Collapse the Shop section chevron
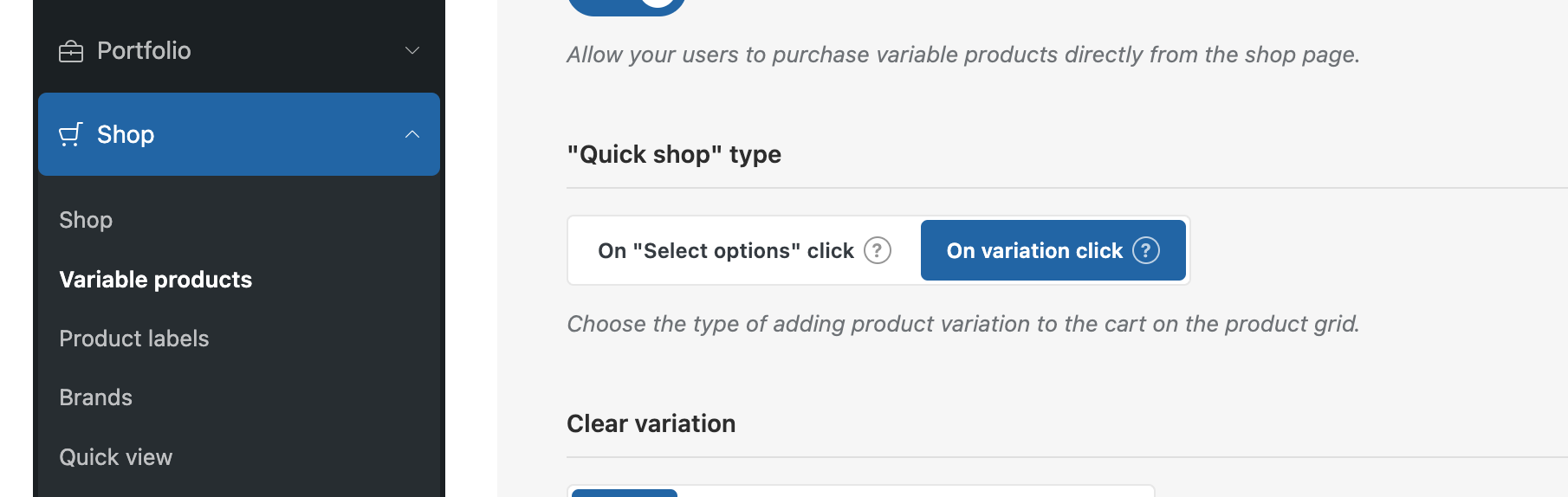This screenshot has width=1568, height=497. point(412,134)
